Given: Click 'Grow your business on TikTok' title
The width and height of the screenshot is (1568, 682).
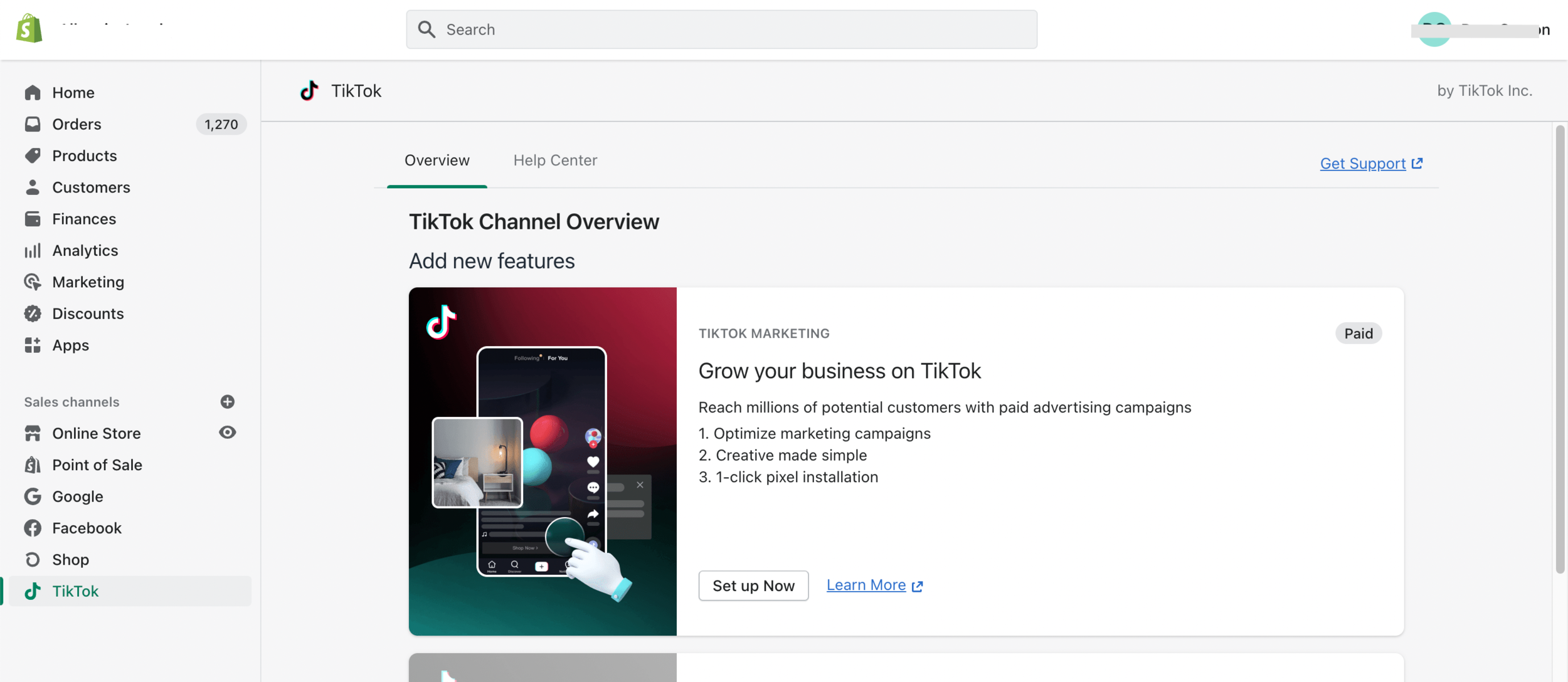Looking at the screenshot, I should pyautogui.click(x=839, y=371).
